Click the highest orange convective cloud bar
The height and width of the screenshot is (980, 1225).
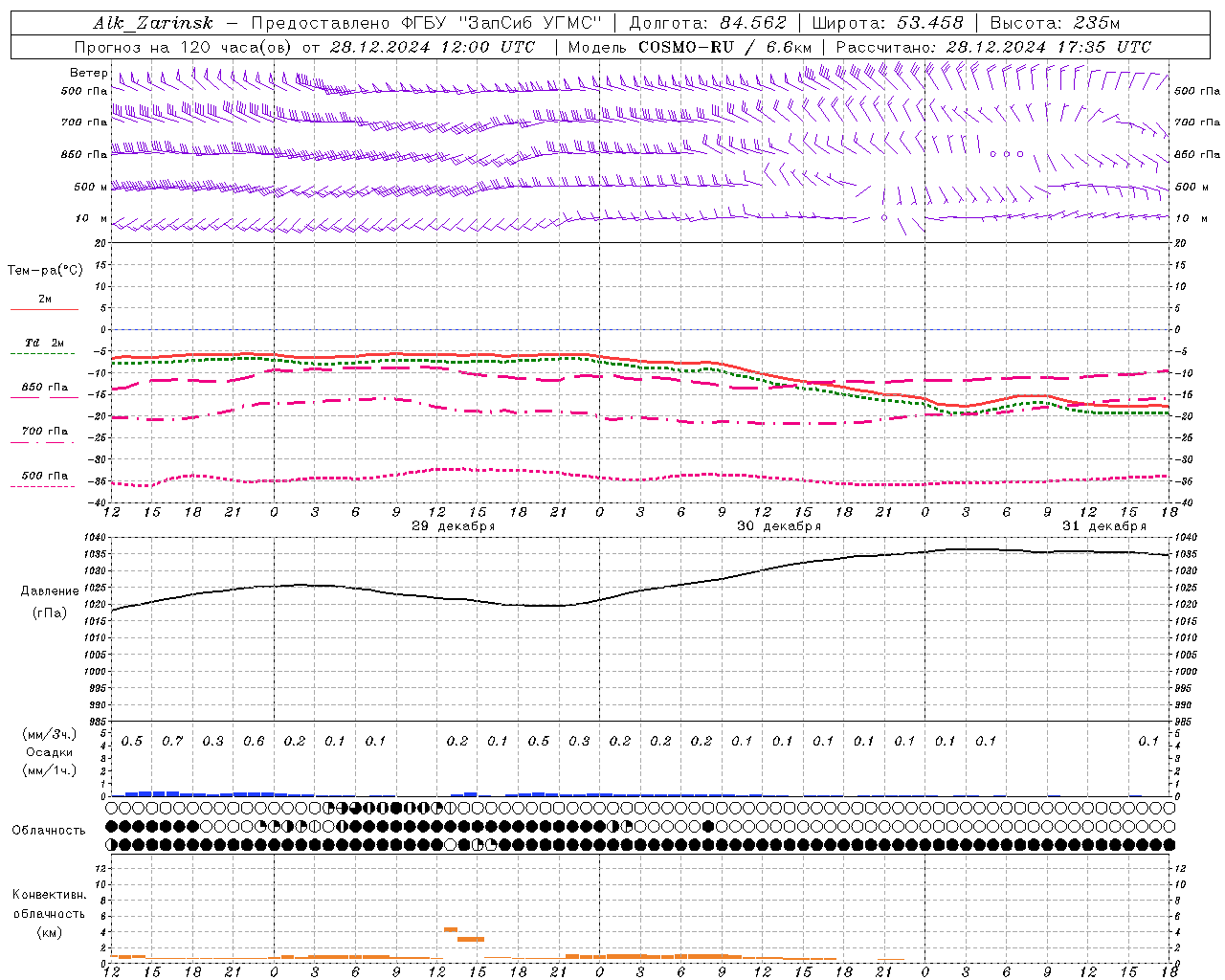coord(451,929)
